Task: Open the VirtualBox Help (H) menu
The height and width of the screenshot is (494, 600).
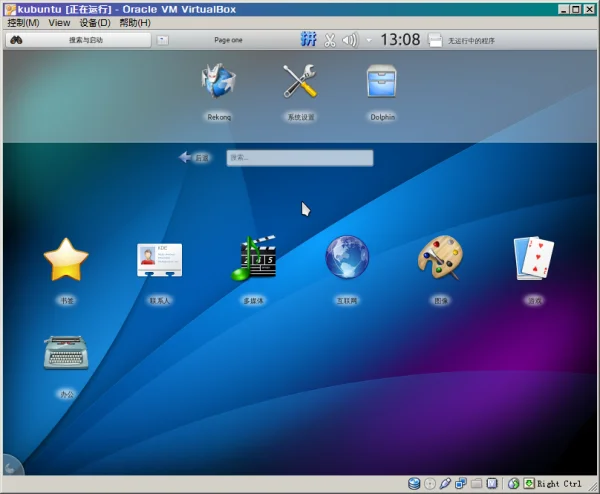Action: click(135, 23)
